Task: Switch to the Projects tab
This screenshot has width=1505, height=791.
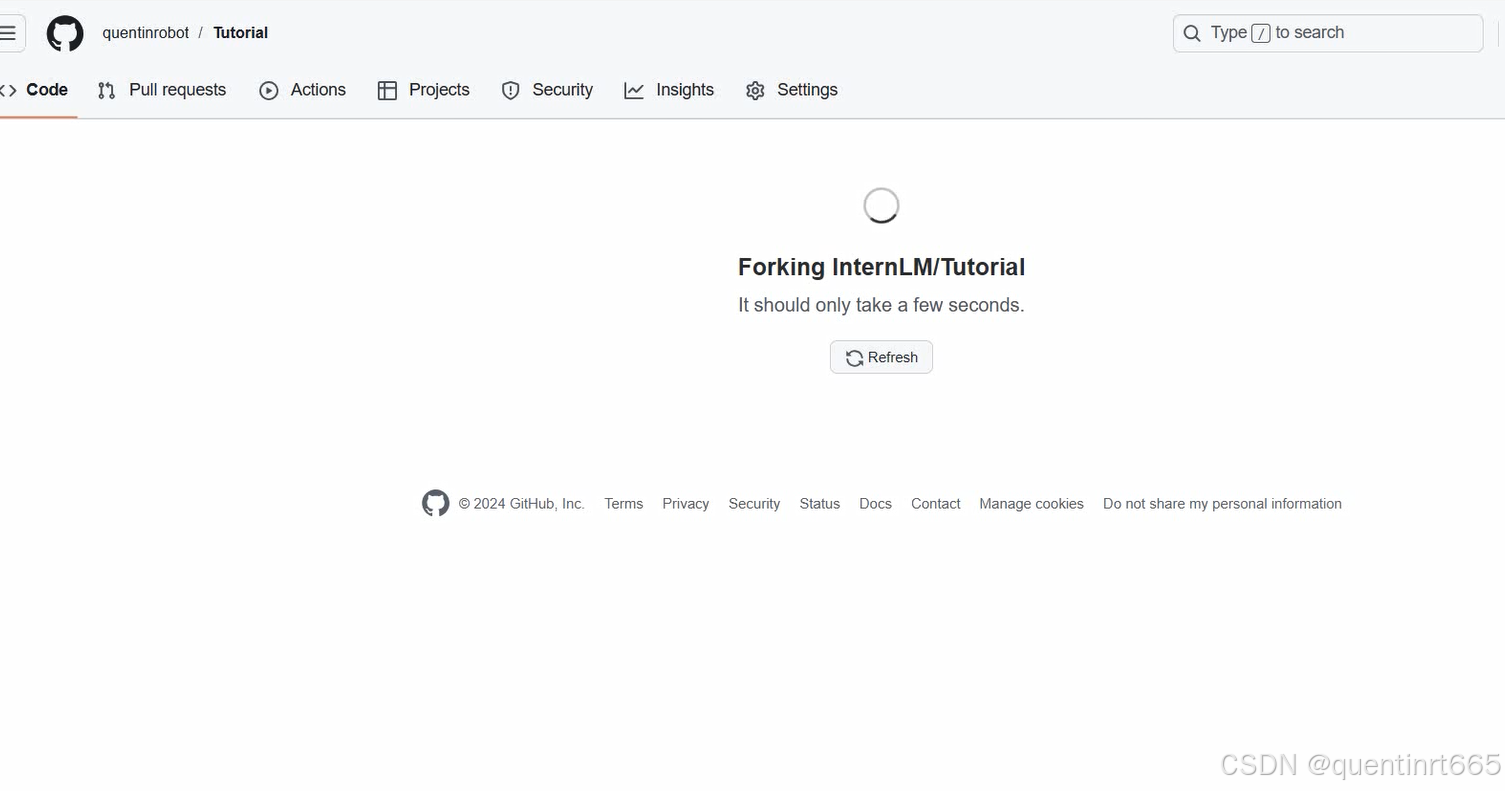Action: tap(423, 90)
